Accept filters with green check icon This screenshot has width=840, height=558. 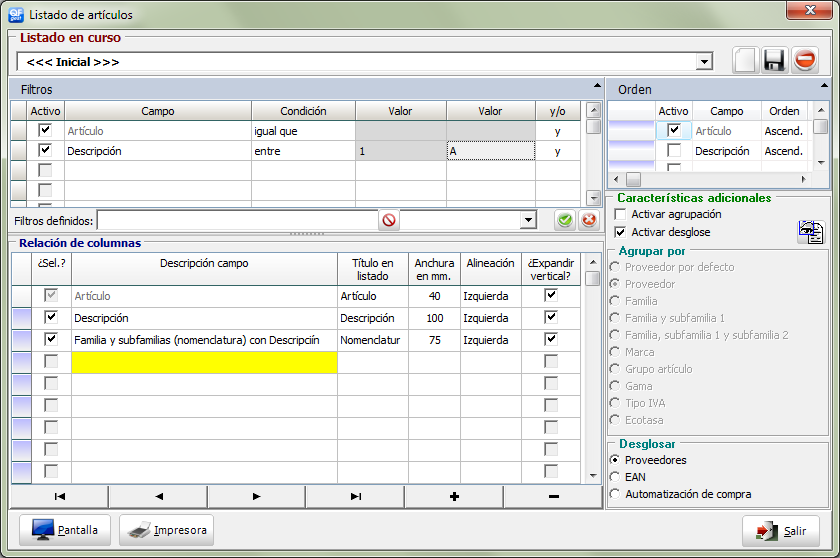[x=565, y=220]
